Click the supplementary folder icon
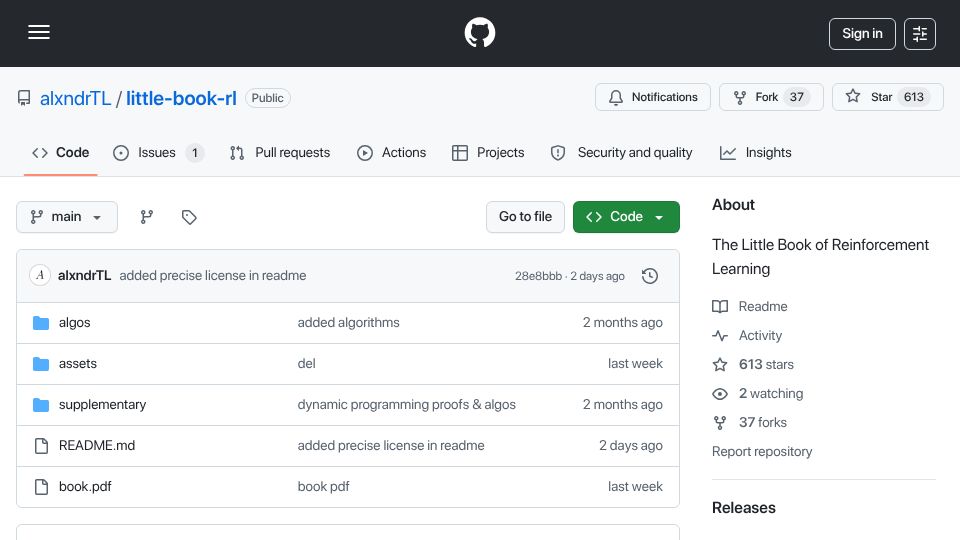The width and height of the screenshot is (960, 540). pyautogui.click(x=41, y=405)
